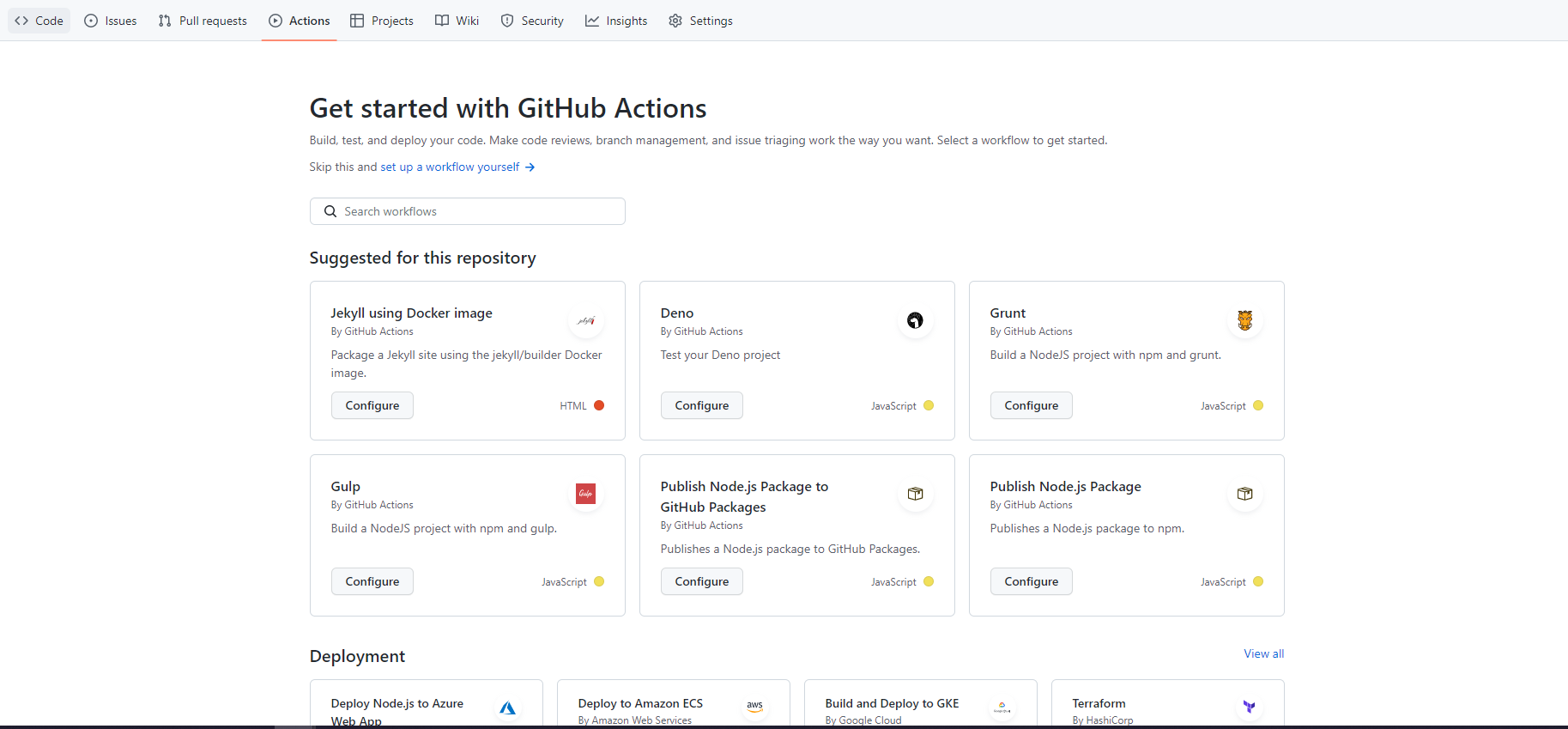Click Deploy Node.js to Azure Web App title
The width and height of the screenshot is (1568, 729).
point(397,712)
